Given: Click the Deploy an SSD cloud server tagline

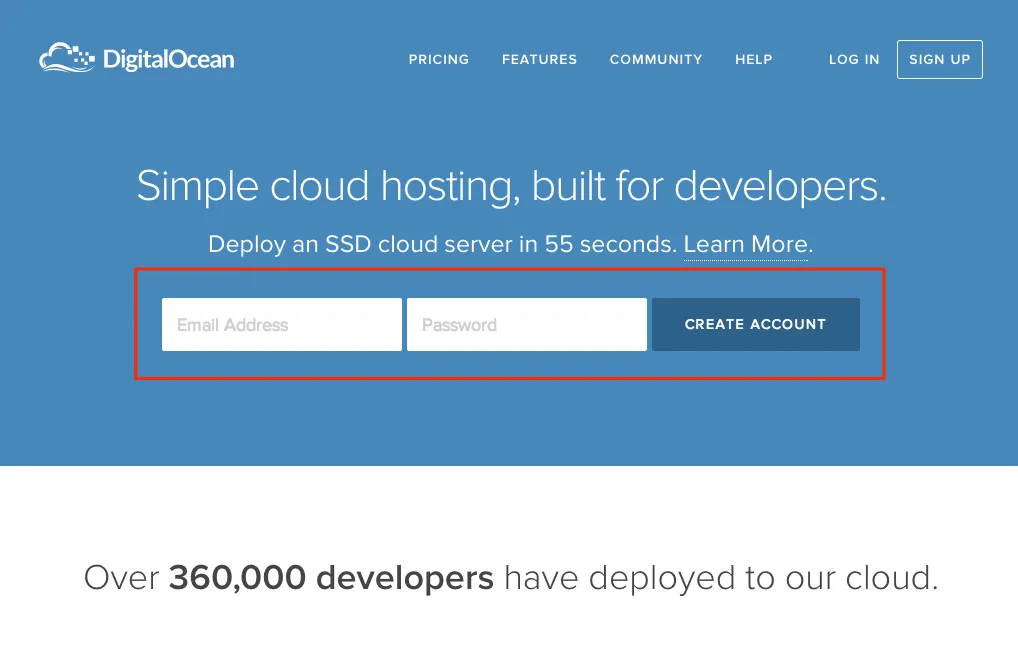Looking at the screenshot, I should coord(440,244).
